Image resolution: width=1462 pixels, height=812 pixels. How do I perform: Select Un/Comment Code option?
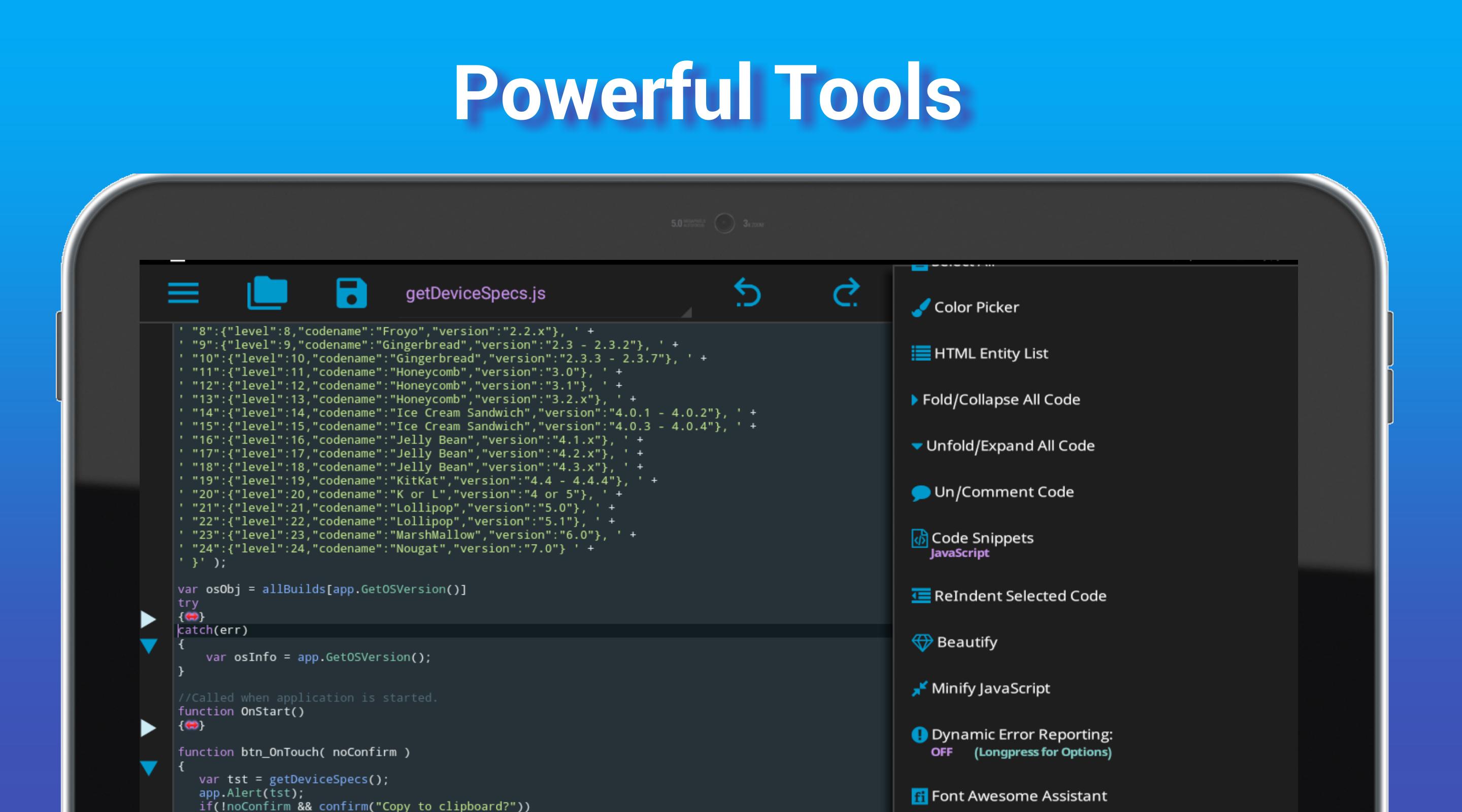coord(1004,491)
